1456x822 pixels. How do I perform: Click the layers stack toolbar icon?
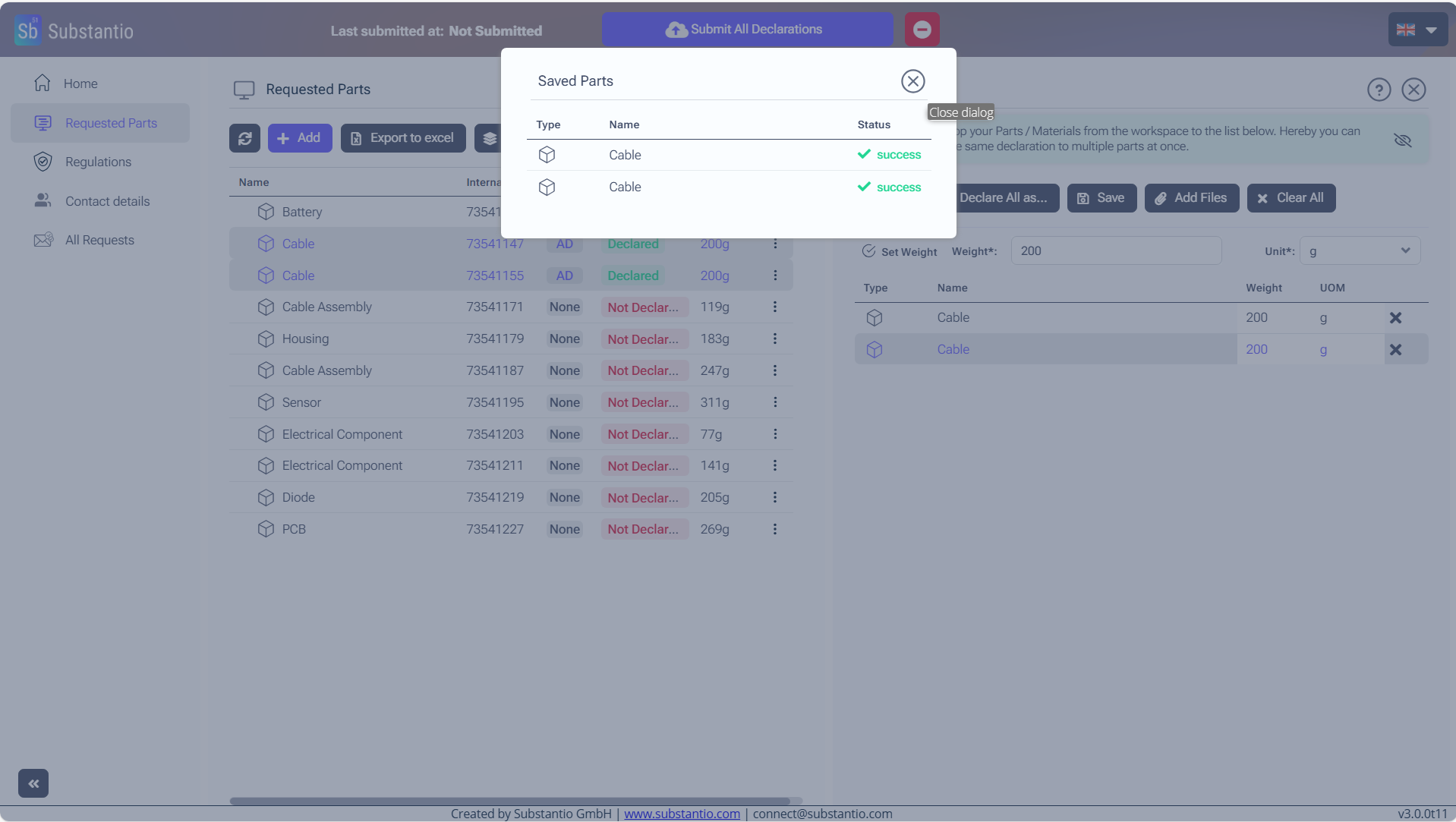coord(490,138)
